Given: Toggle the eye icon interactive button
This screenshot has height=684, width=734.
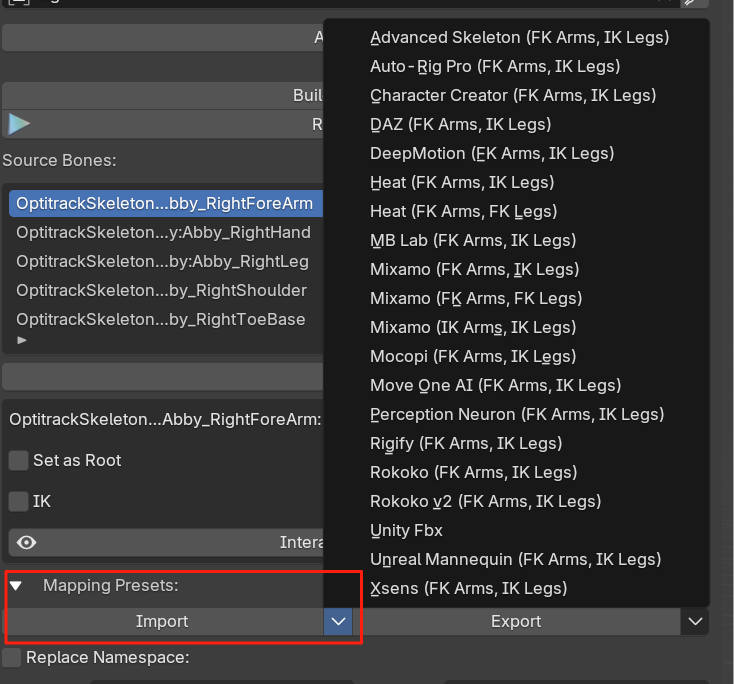Looking at the screenshot, I should tap(26, 543).
